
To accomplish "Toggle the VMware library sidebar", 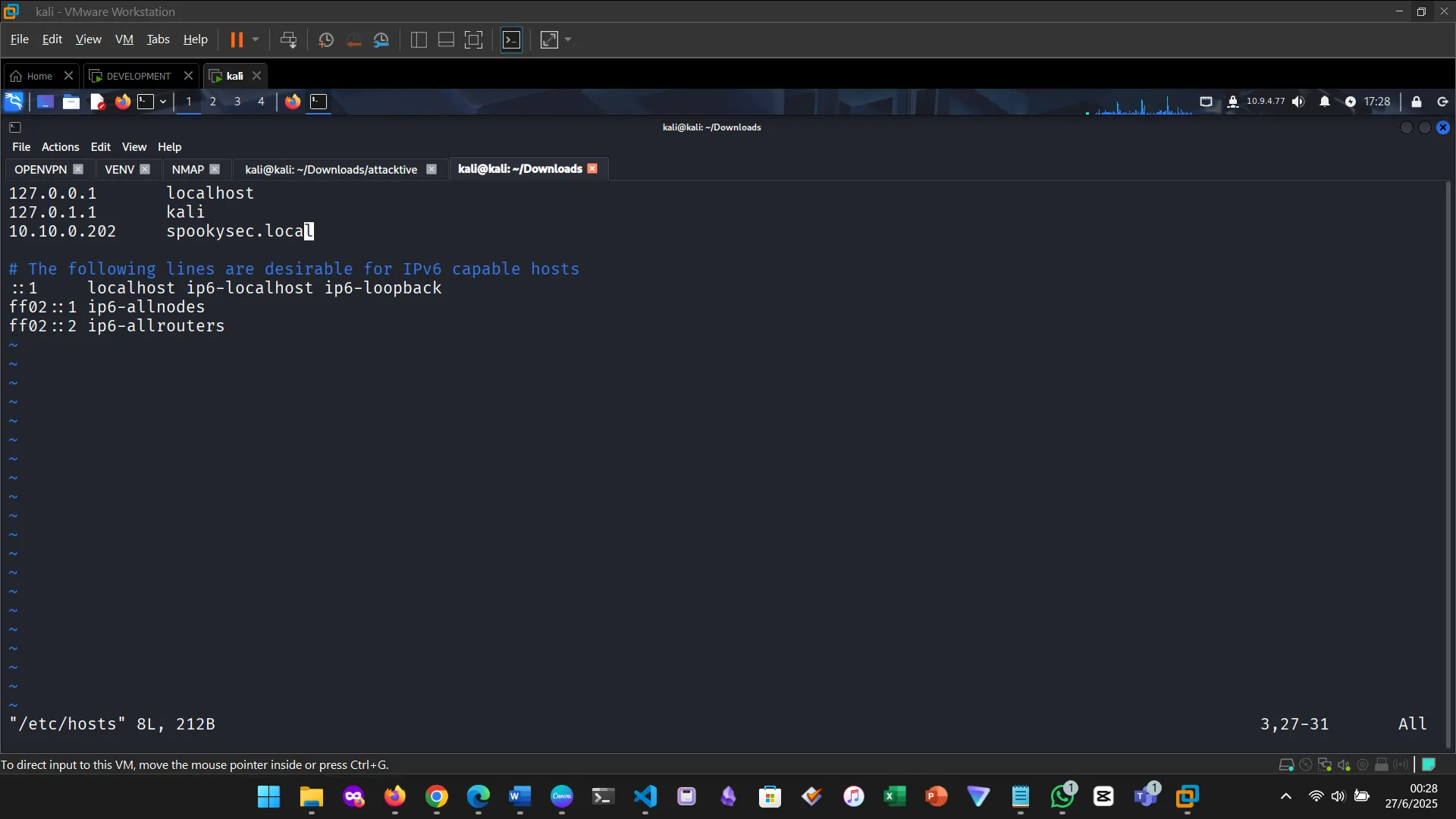I will [418, 39].
